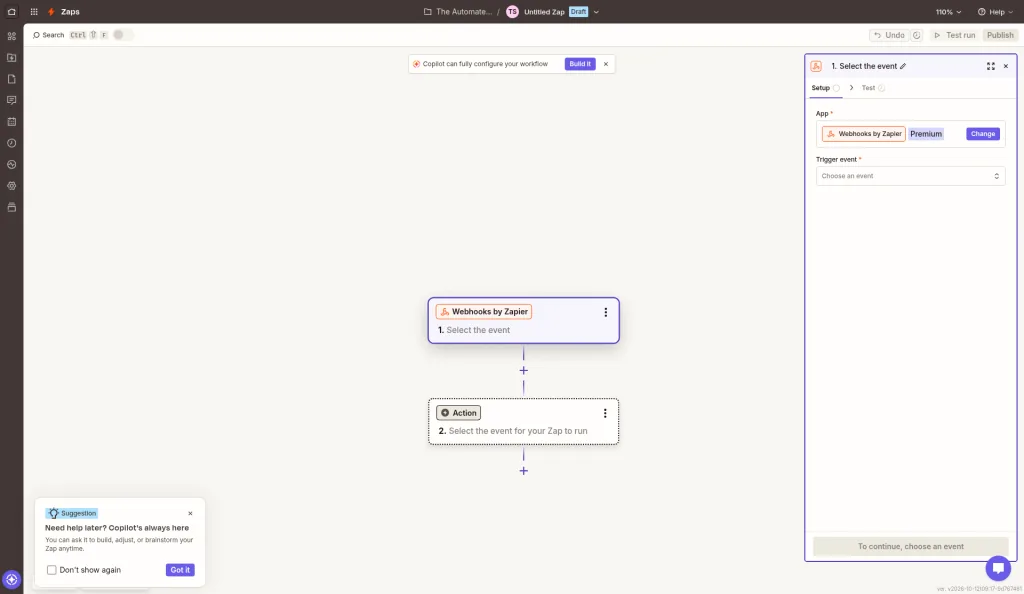Click the Webhooks by Zapier app chip in panel
This screenshot has height=594, width=1024.
(x=863, y=134)
